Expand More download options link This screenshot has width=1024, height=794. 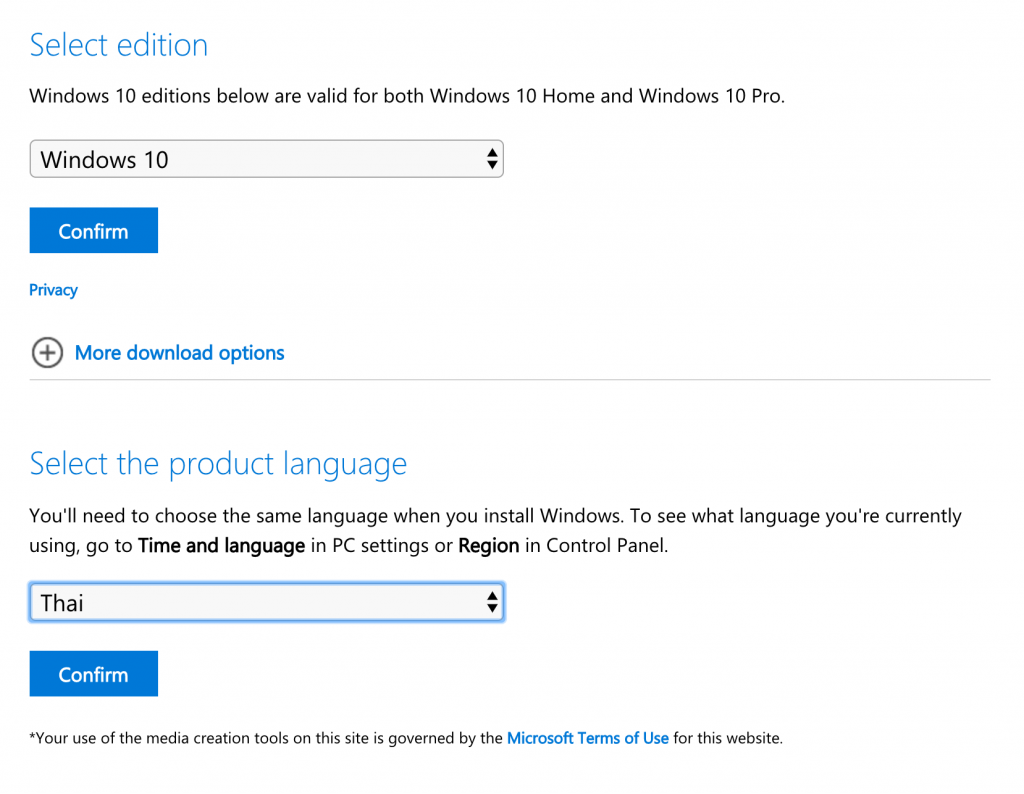pos(180,353)
